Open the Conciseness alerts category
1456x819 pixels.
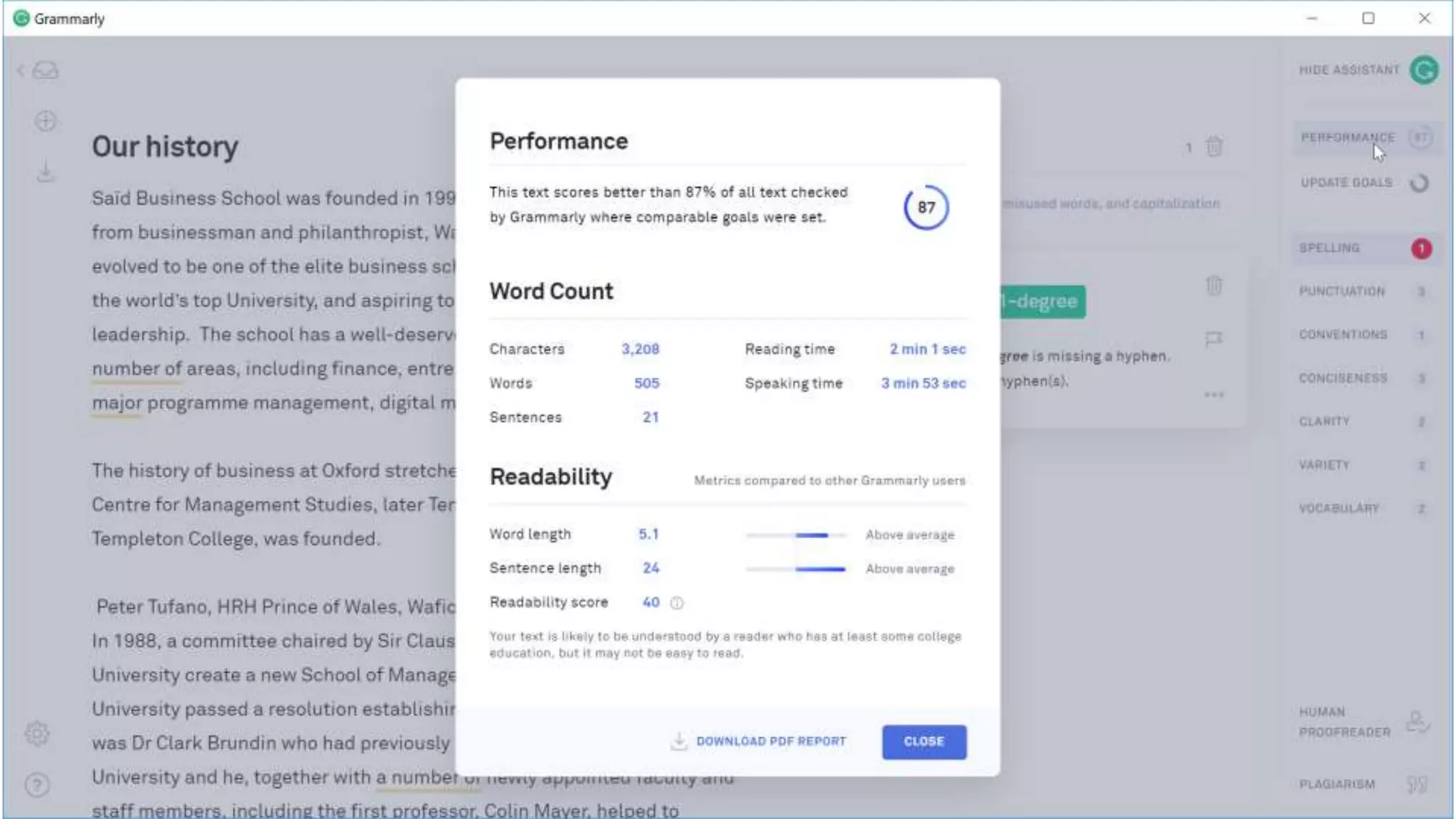[1343, 378]
